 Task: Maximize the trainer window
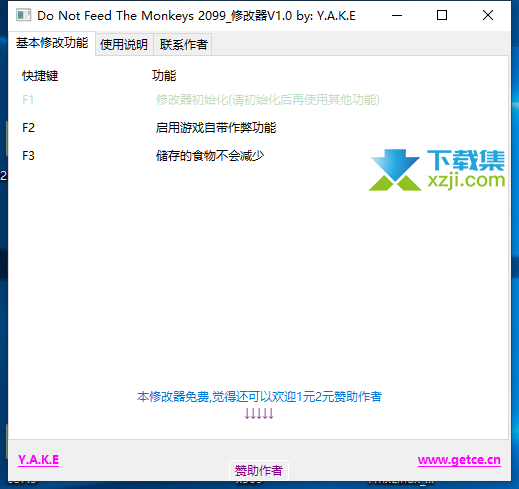point(442,15)
